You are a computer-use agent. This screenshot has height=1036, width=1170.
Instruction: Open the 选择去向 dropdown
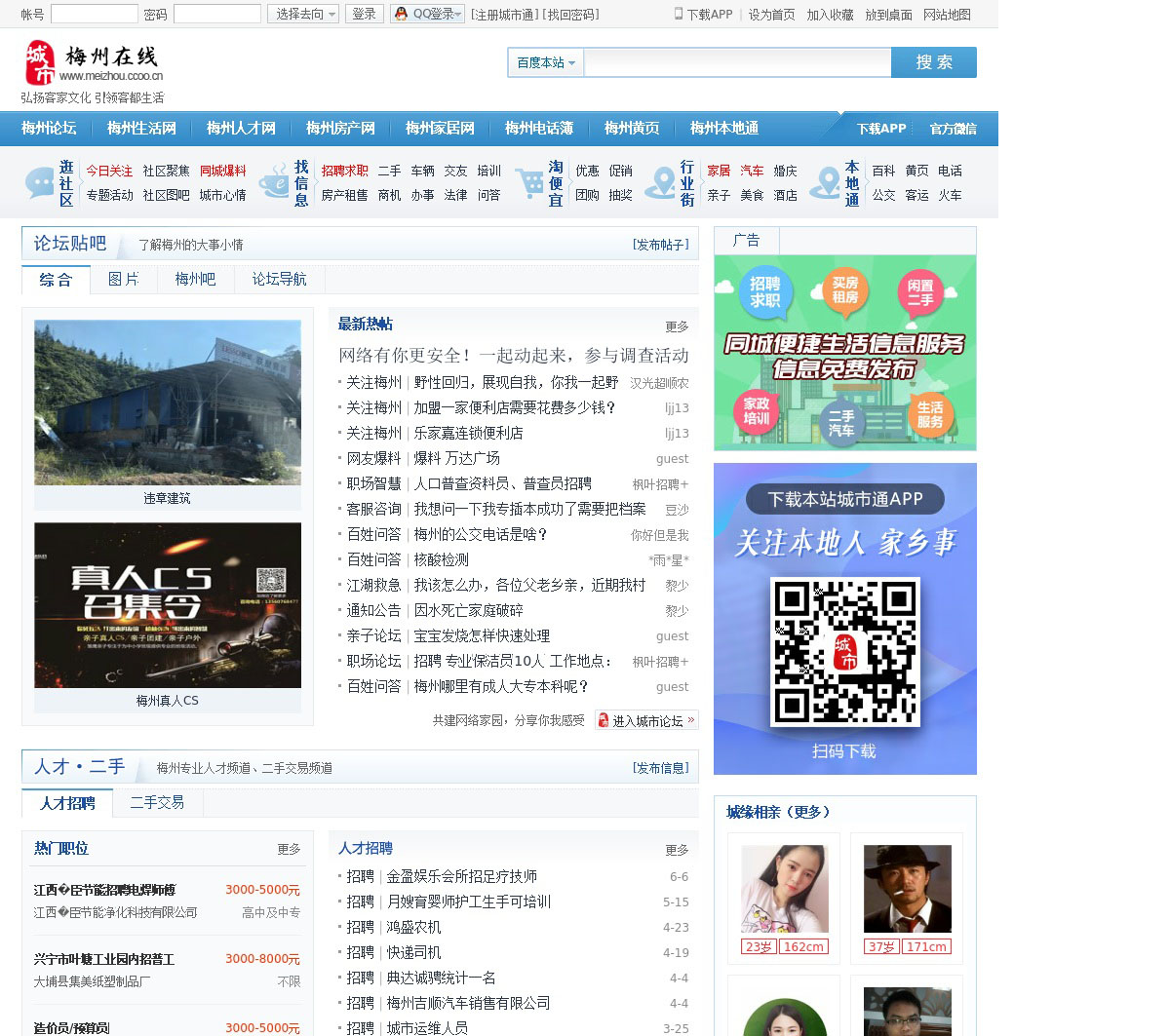[x=303, y=14]
